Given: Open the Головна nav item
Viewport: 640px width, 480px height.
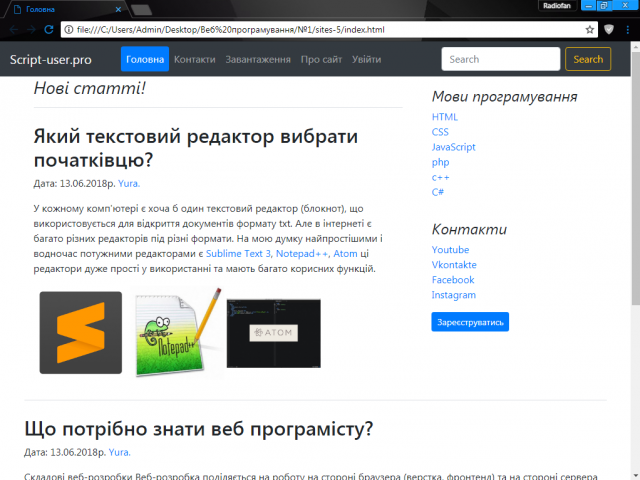Looking at the screenshot, I should click(145, 59).
